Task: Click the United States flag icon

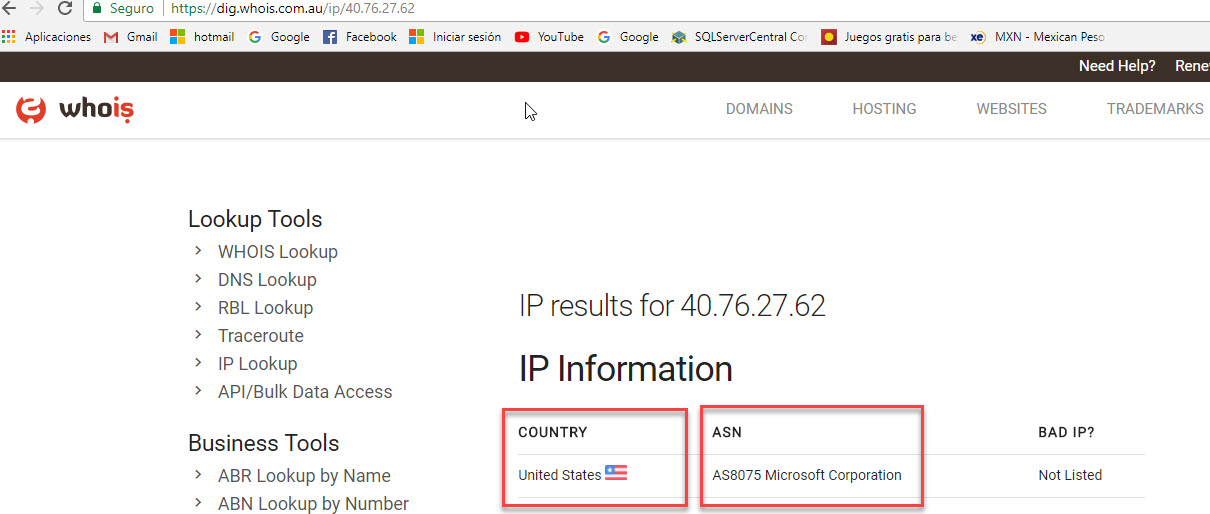Action: [x=616, y=474]
